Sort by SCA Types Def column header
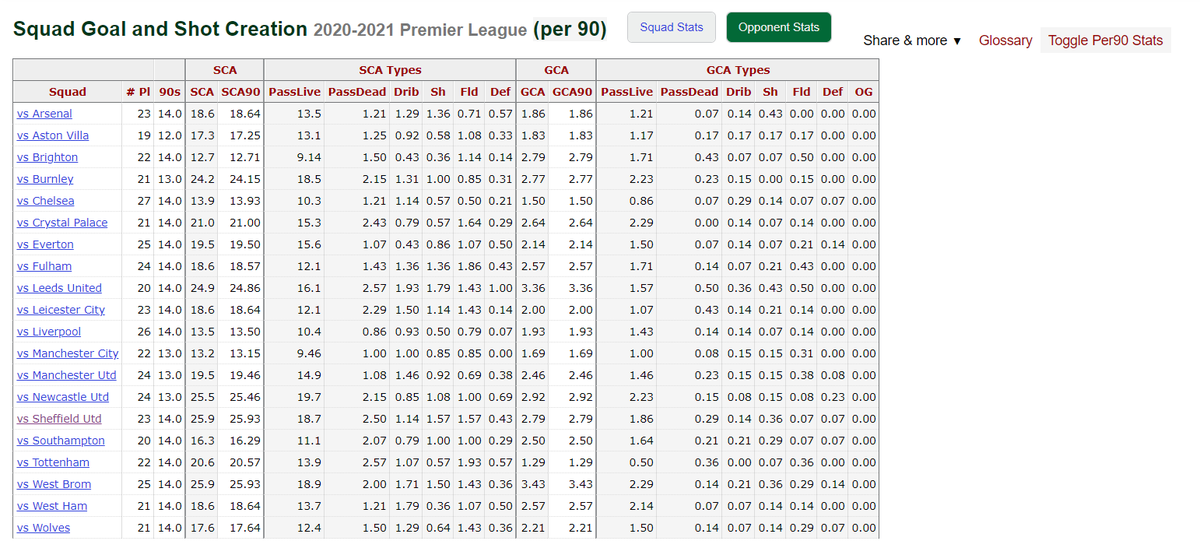The image size is (1200, 555). (500, 92)
